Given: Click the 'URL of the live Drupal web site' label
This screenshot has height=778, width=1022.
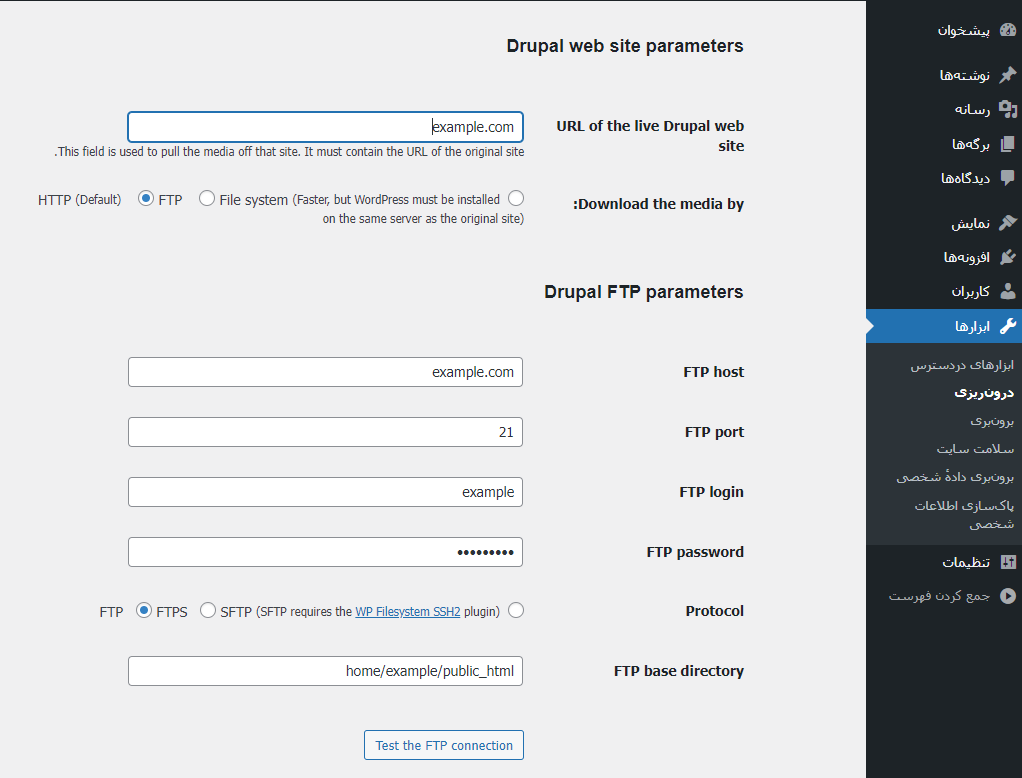Looking at the screenshot, I should [x=650, y=136].
